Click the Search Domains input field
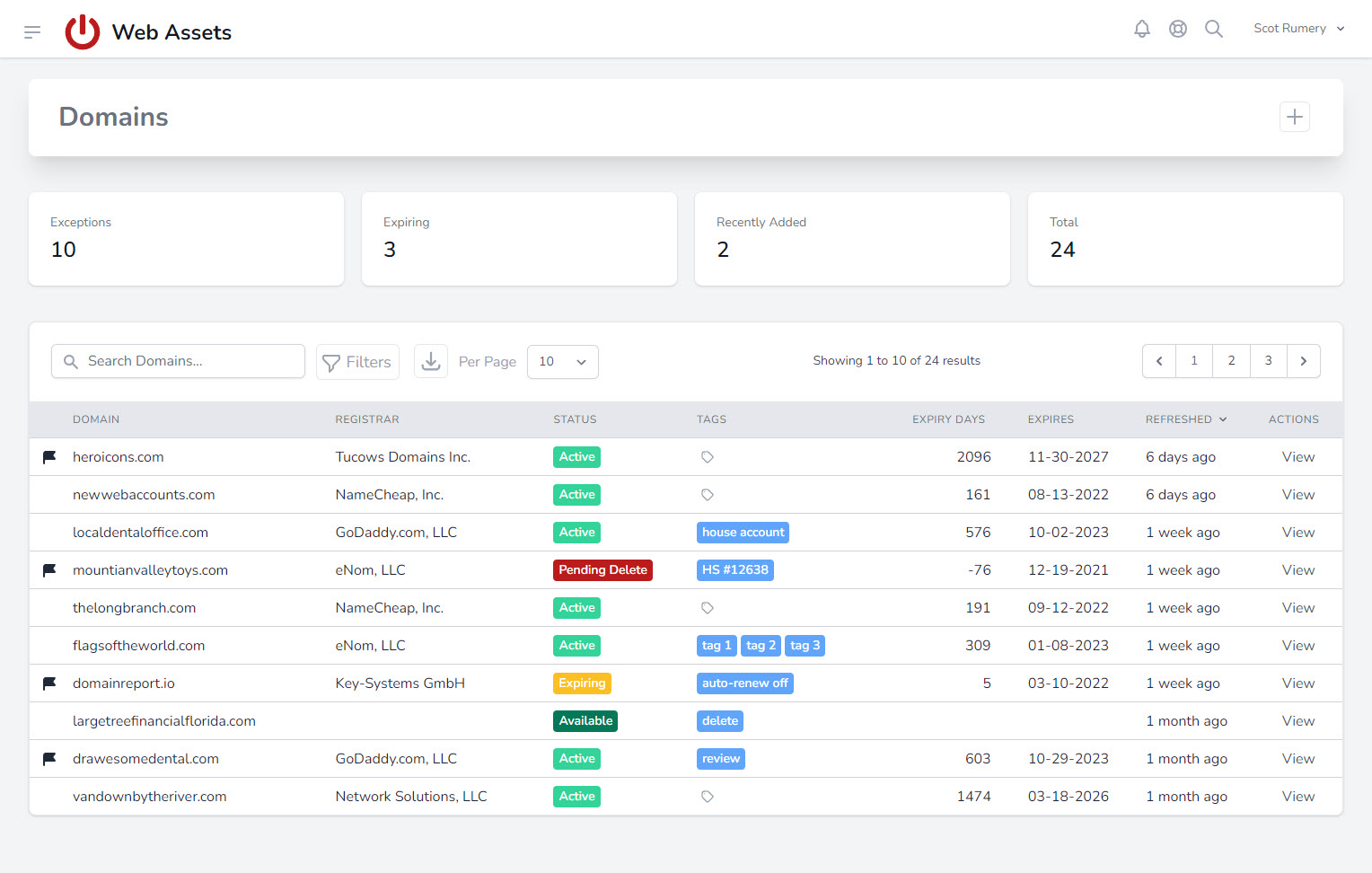Screen dimensions: 1372x873 click(x=178, y=360)
